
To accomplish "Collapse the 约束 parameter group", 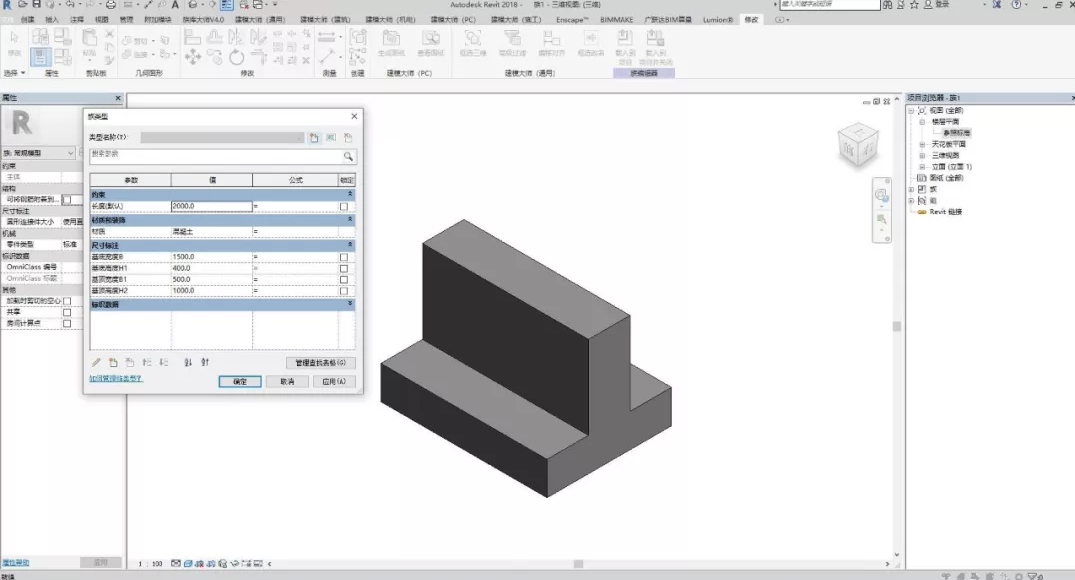I will click(350, 195).
